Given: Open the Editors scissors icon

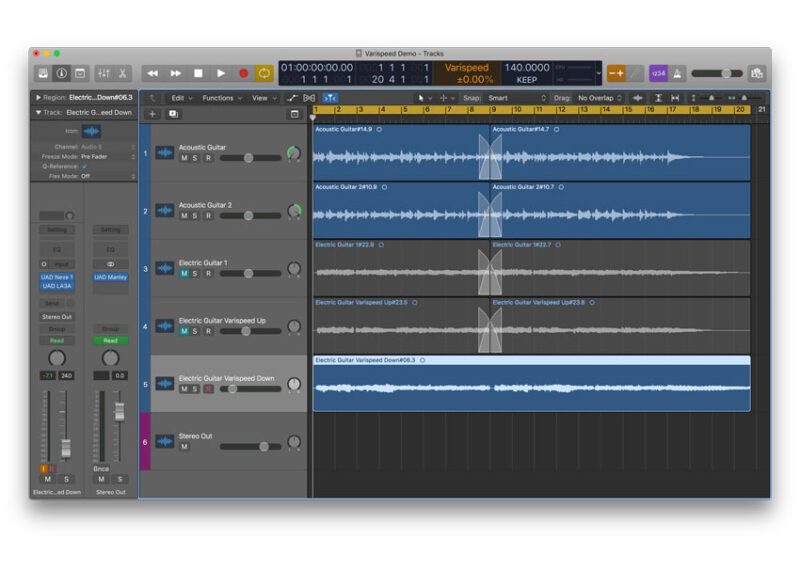Looking at the screenshot, I should 123,73.
